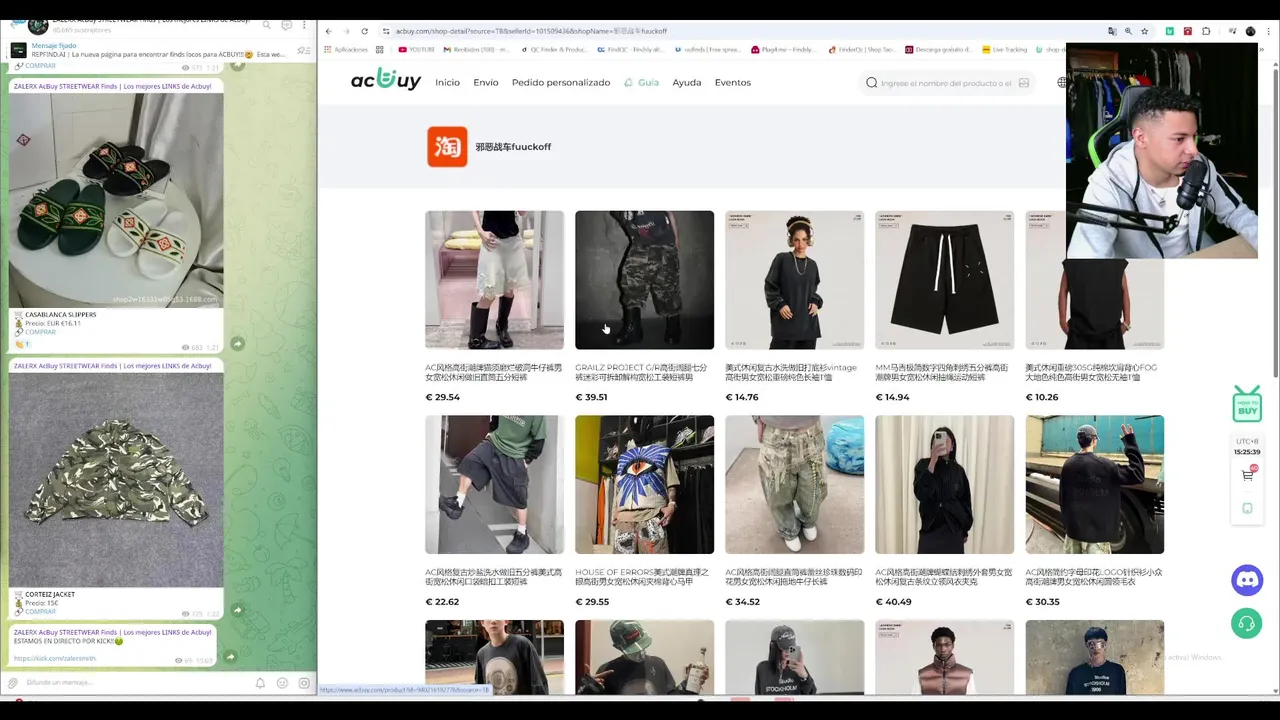Forward the ESTAMOS EN DIRECTO post

tap(230, 657)
